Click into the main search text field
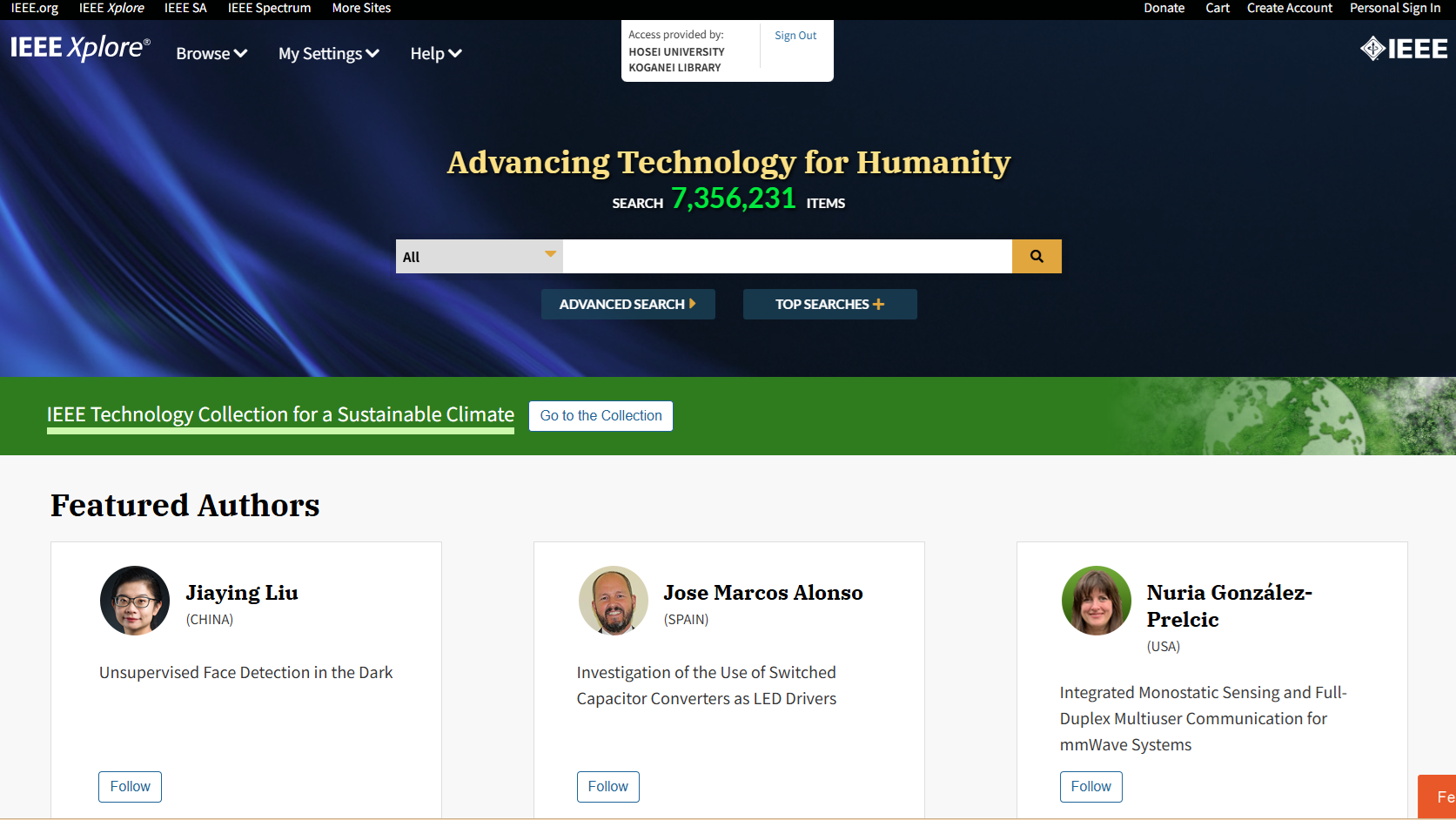1456x820 pixels. 788,257
